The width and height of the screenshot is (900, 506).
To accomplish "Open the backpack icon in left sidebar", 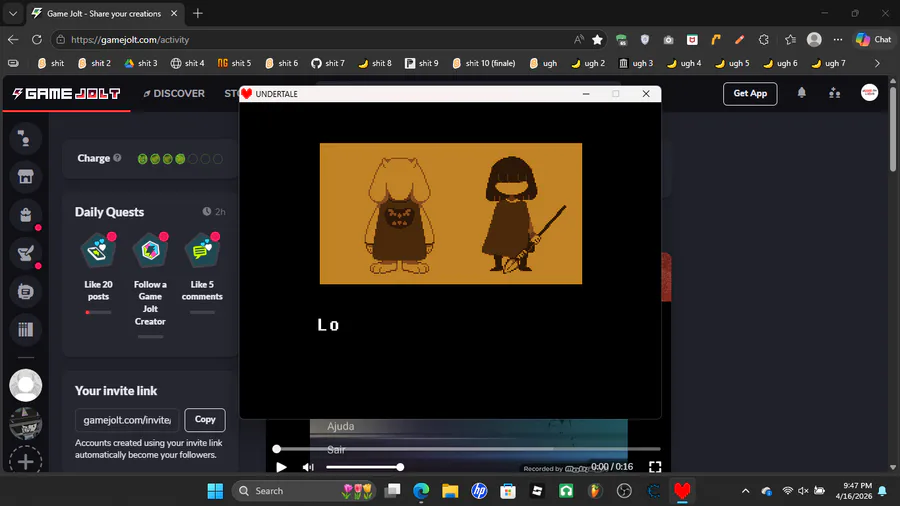I will (x=25, y=215).
